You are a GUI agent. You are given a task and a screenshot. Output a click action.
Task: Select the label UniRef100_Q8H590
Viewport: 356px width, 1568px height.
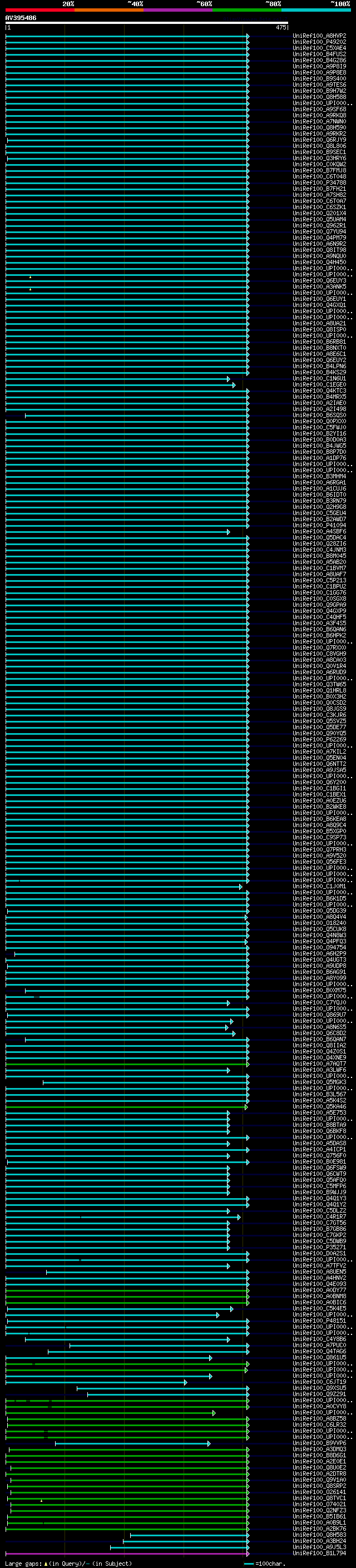[319, 128]
